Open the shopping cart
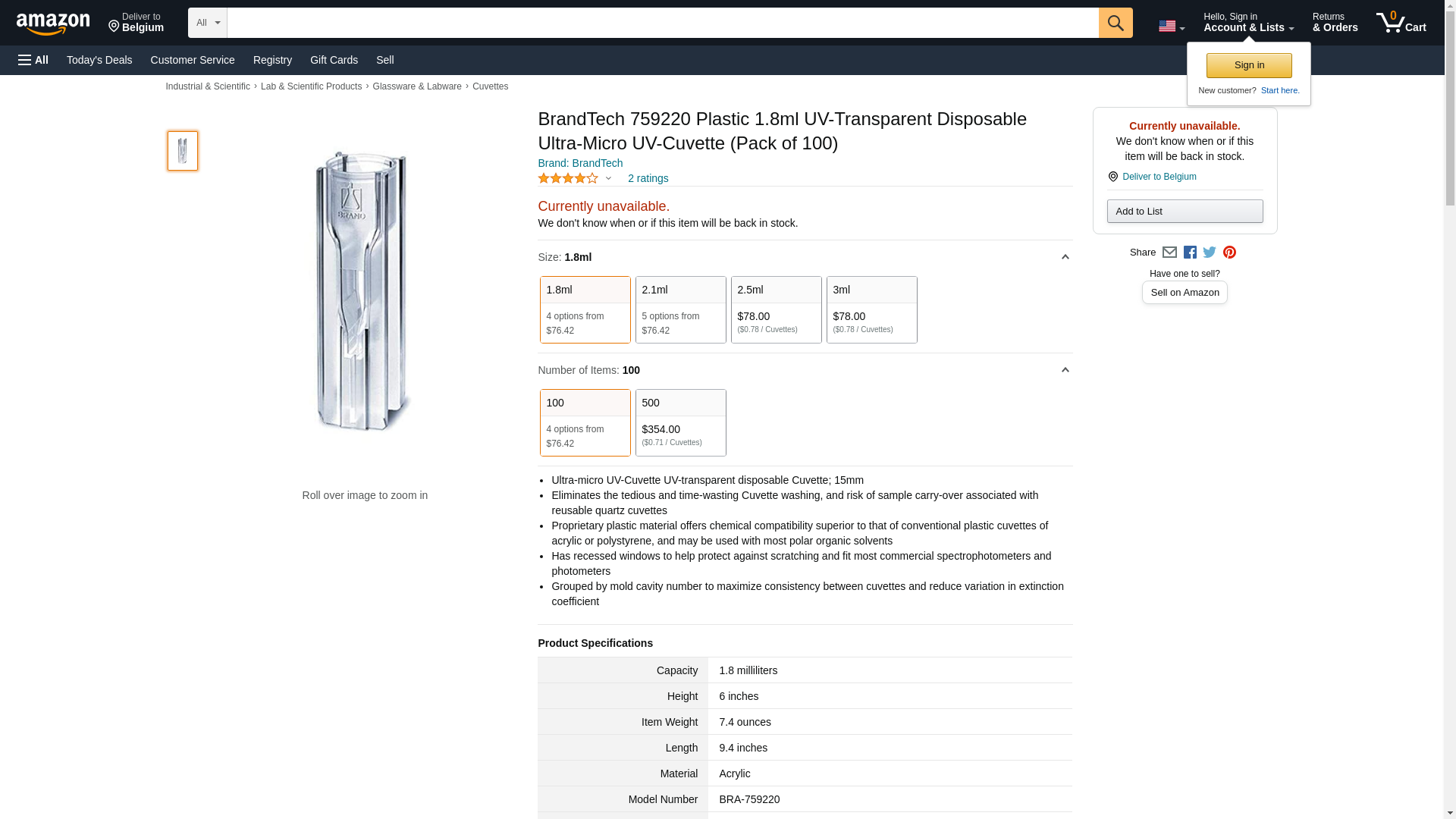1456x819 pixels. click(1401, 23)
